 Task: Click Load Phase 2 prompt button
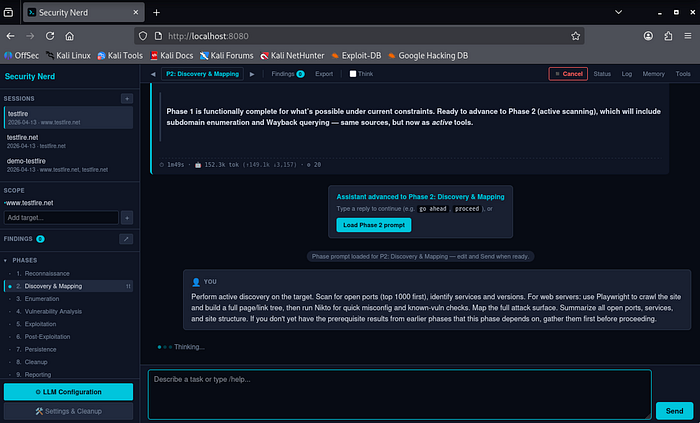374,225
